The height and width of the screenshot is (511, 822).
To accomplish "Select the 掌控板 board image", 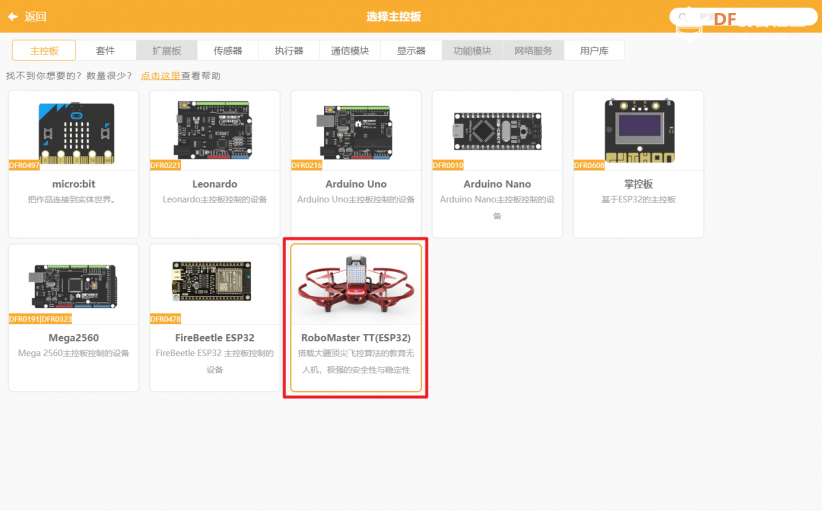I will tap(640, 131).
